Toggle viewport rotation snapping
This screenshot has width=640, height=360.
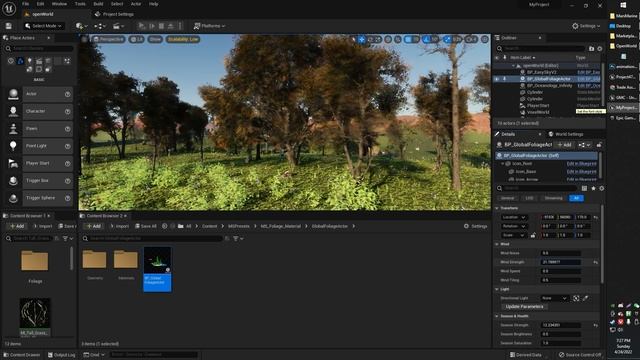(427, 39)
